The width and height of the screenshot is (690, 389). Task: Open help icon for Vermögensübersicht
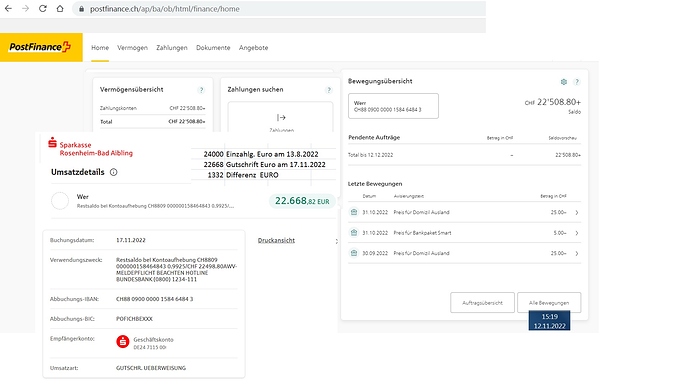pyautogui.click(x=201, y=90)
